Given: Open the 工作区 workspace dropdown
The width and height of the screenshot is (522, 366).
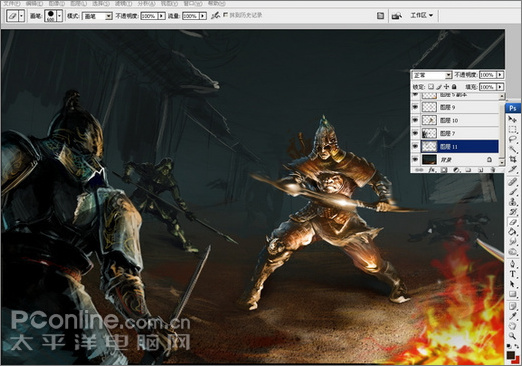Looking at the screenshot, I should pyautogui.click(x=422, y=15).
